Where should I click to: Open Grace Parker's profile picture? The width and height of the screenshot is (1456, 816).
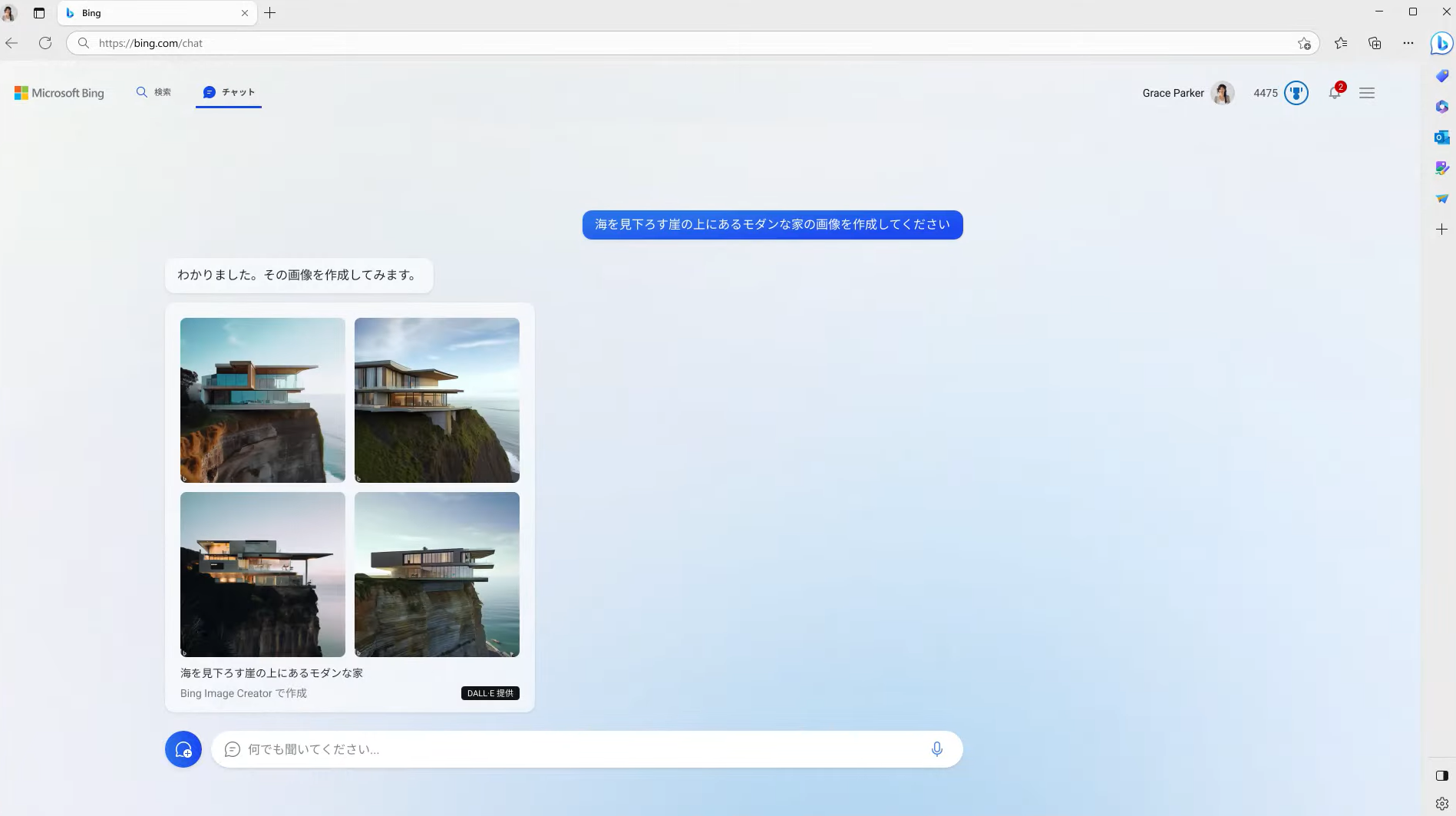tap(1222, 92)
